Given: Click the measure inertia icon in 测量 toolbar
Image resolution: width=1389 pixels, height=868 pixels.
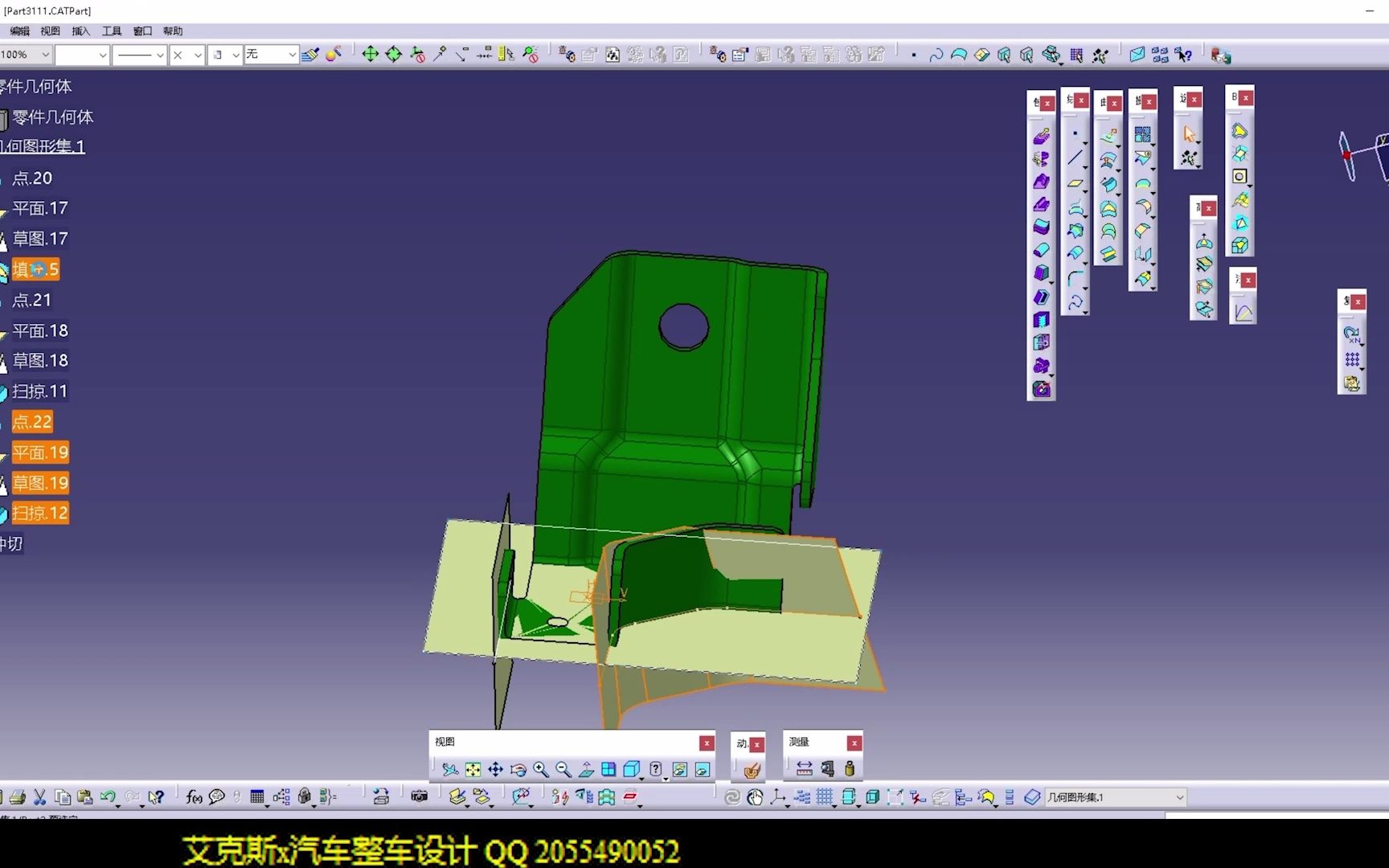Looking at the screenshot, I should coord(850,769).
